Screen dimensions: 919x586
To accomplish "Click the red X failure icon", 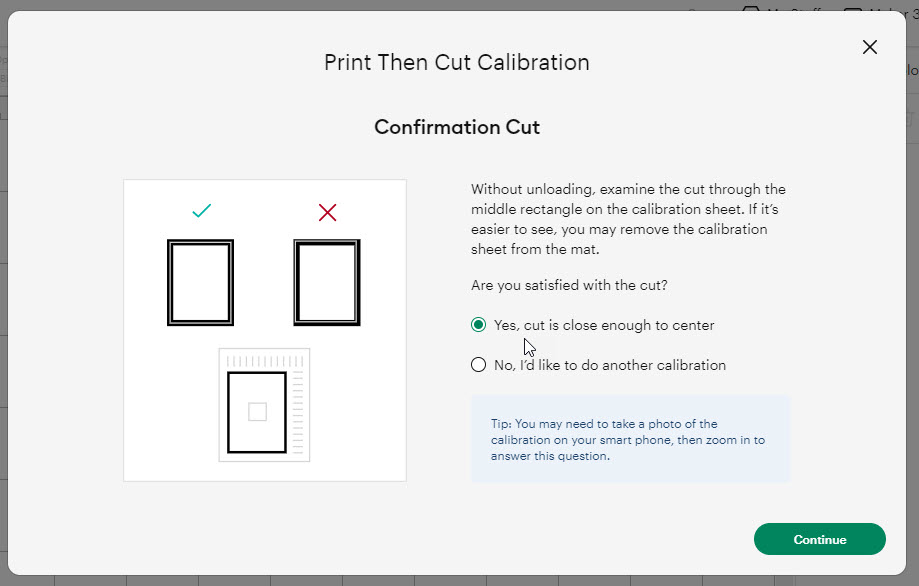I will [x=327, y=212].
